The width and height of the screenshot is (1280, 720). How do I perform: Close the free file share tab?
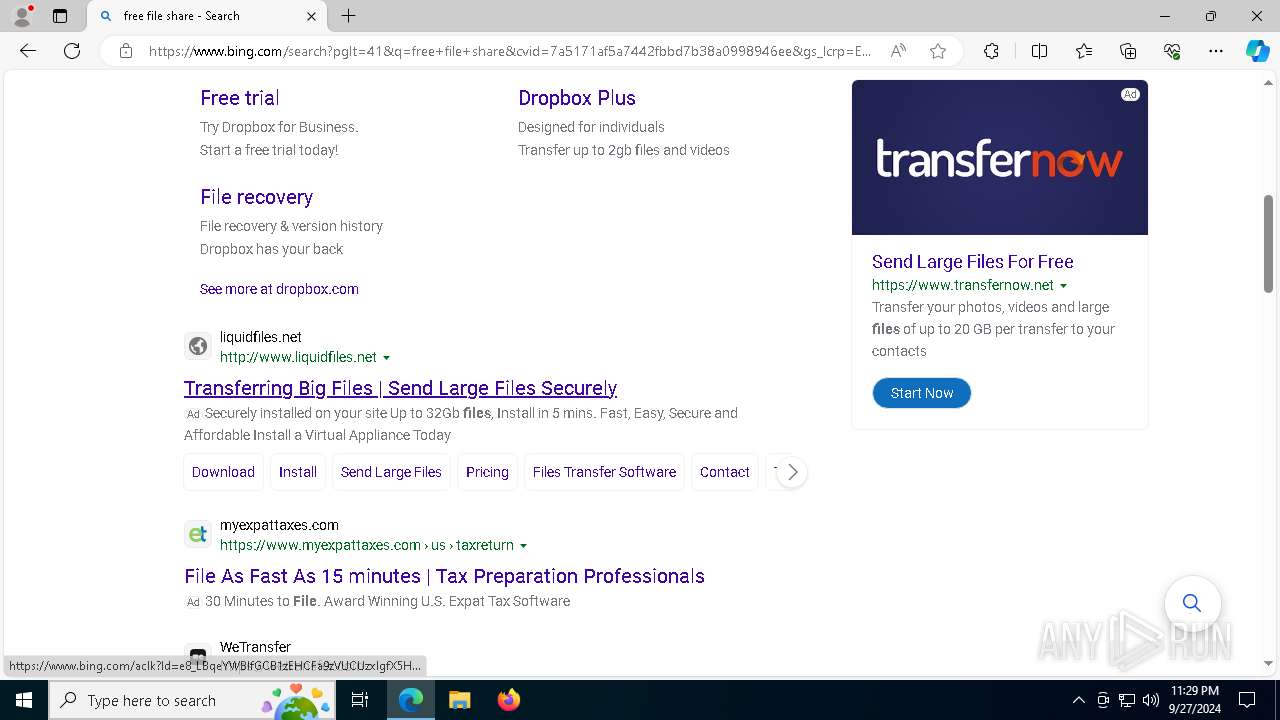click(x=311, y=16)
